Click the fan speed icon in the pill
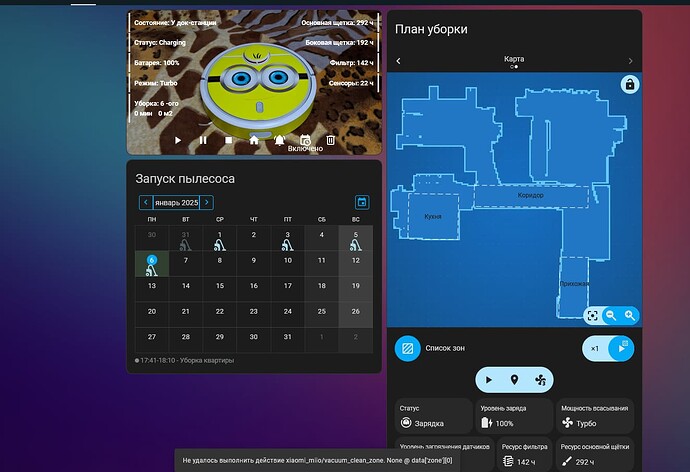This screenshot has height=472, width=690. pos(540,380)
